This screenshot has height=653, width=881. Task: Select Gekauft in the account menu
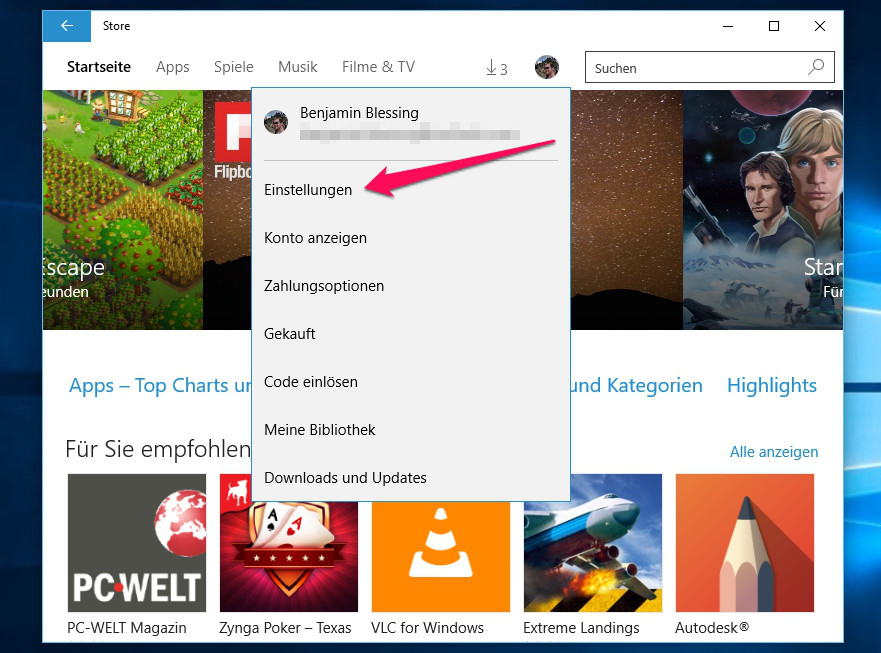[x=289, y=334]
